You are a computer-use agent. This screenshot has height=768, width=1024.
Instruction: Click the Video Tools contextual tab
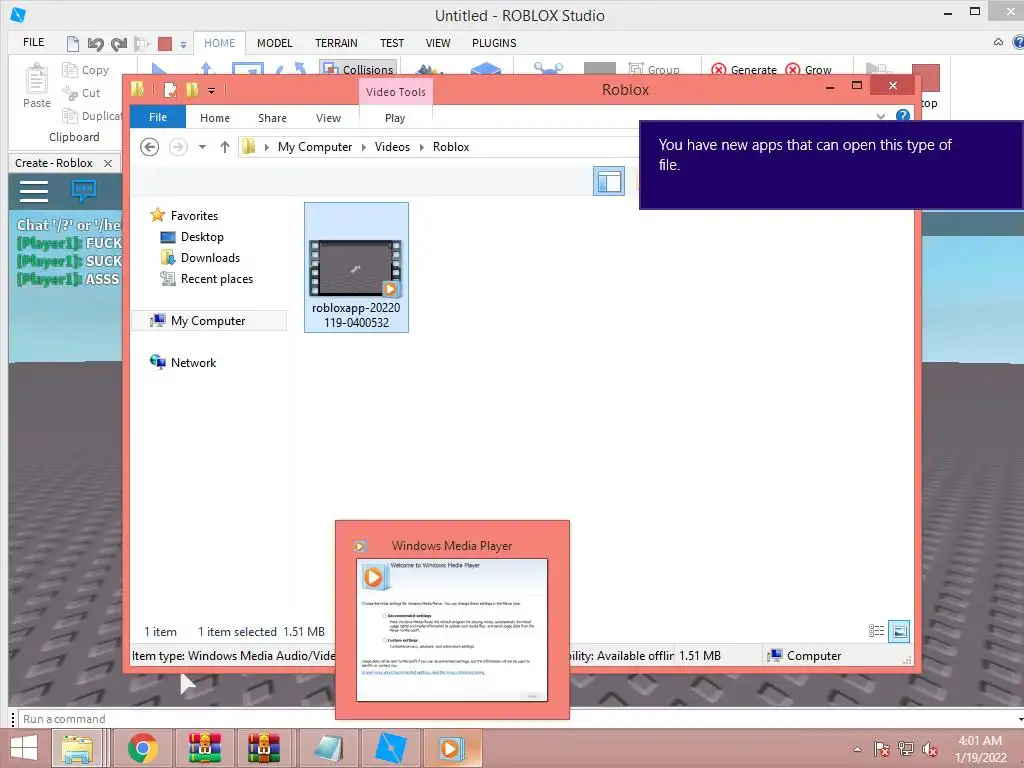click(x=396, y=92)
